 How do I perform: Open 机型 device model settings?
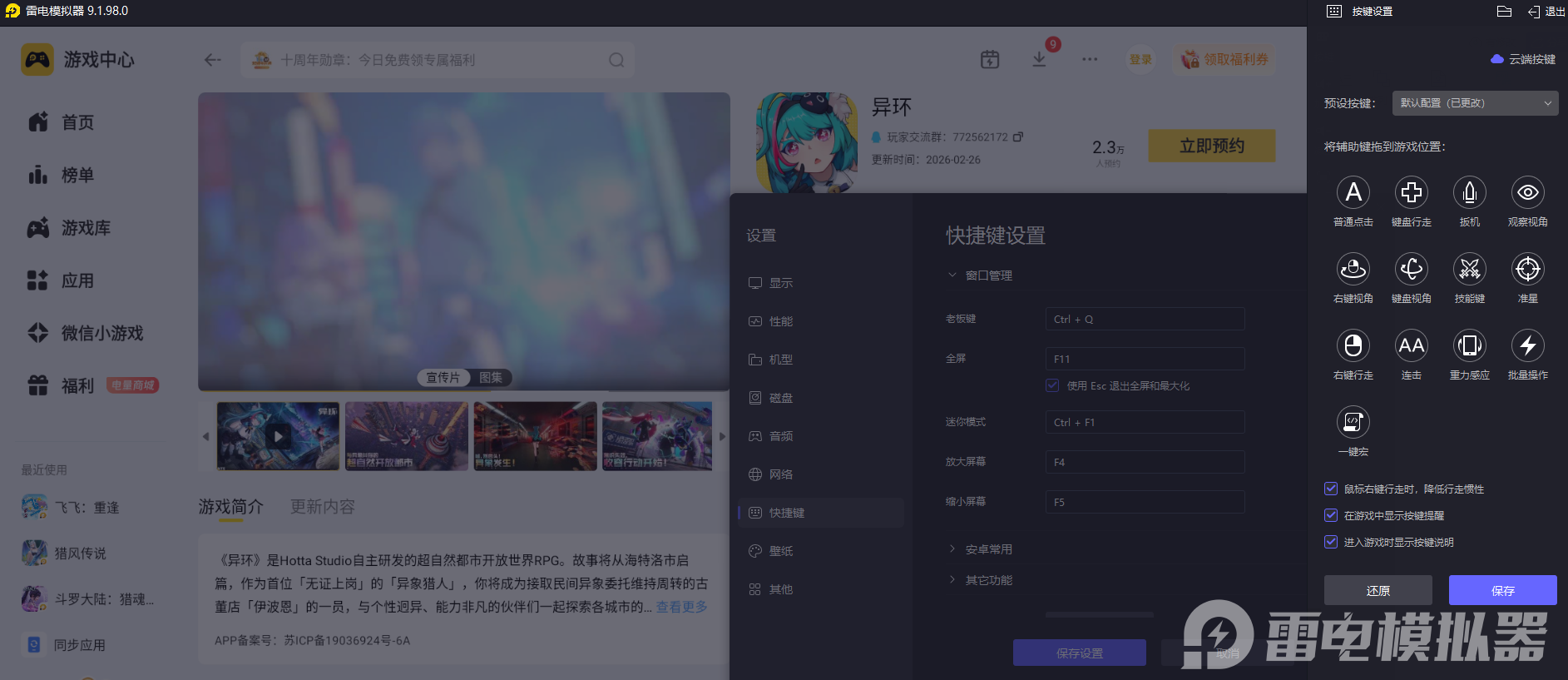821,360
